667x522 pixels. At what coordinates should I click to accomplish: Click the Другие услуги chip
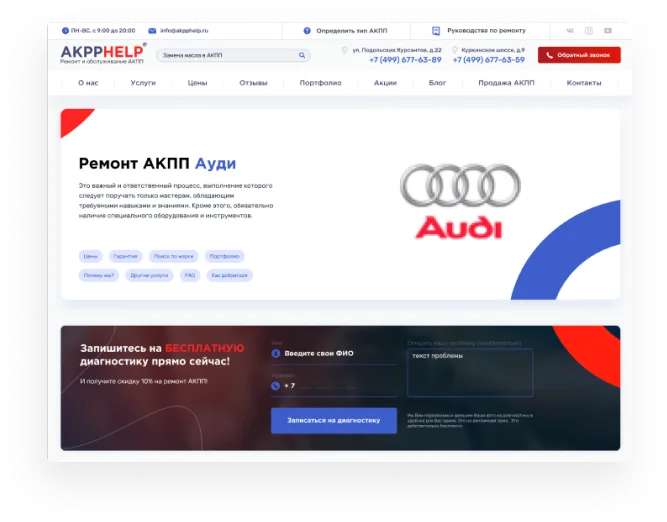(149, 275)
